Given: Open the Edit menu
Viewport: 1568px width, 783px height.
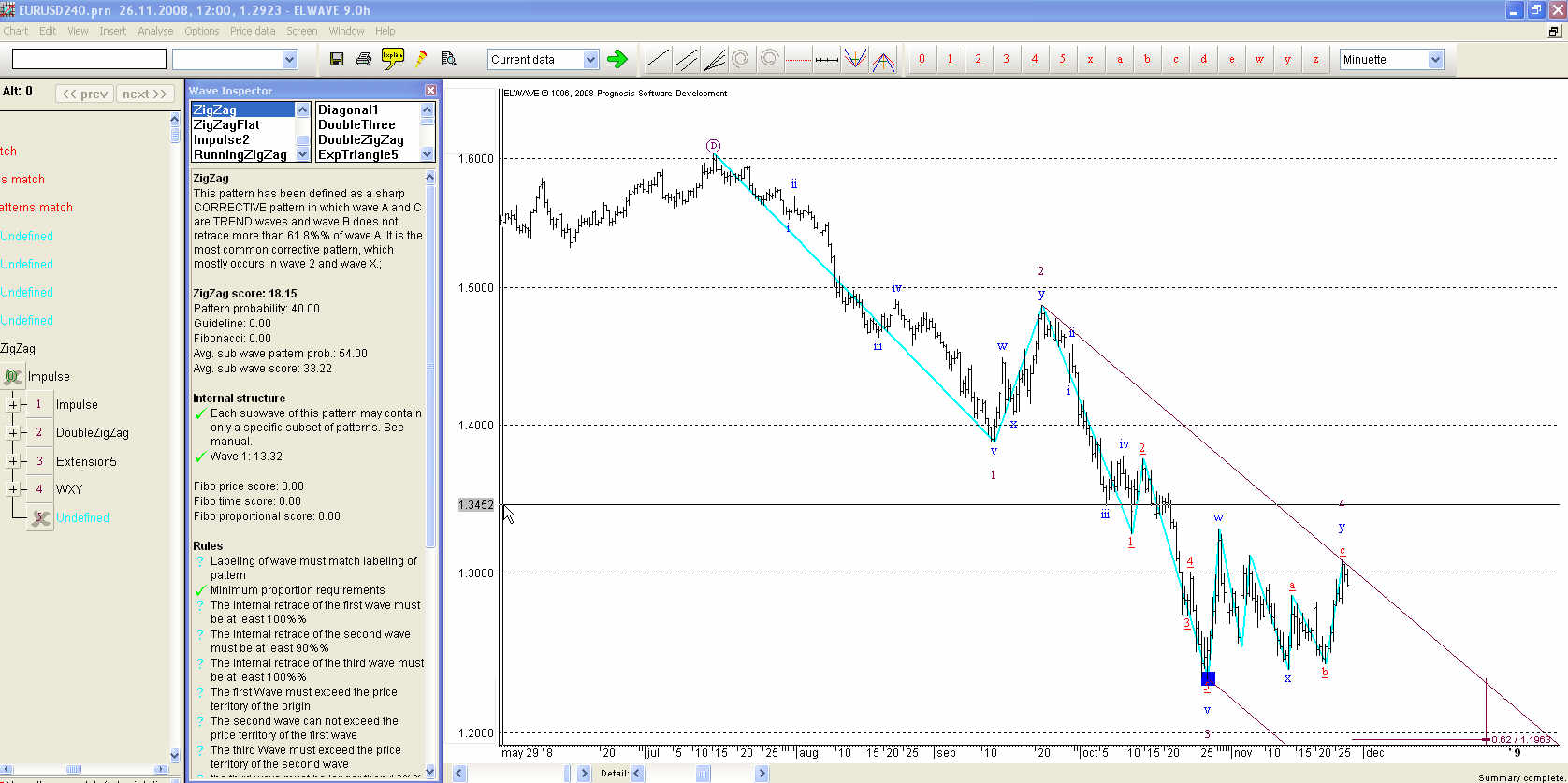Looking at the screenshot, I should (48, 31).
